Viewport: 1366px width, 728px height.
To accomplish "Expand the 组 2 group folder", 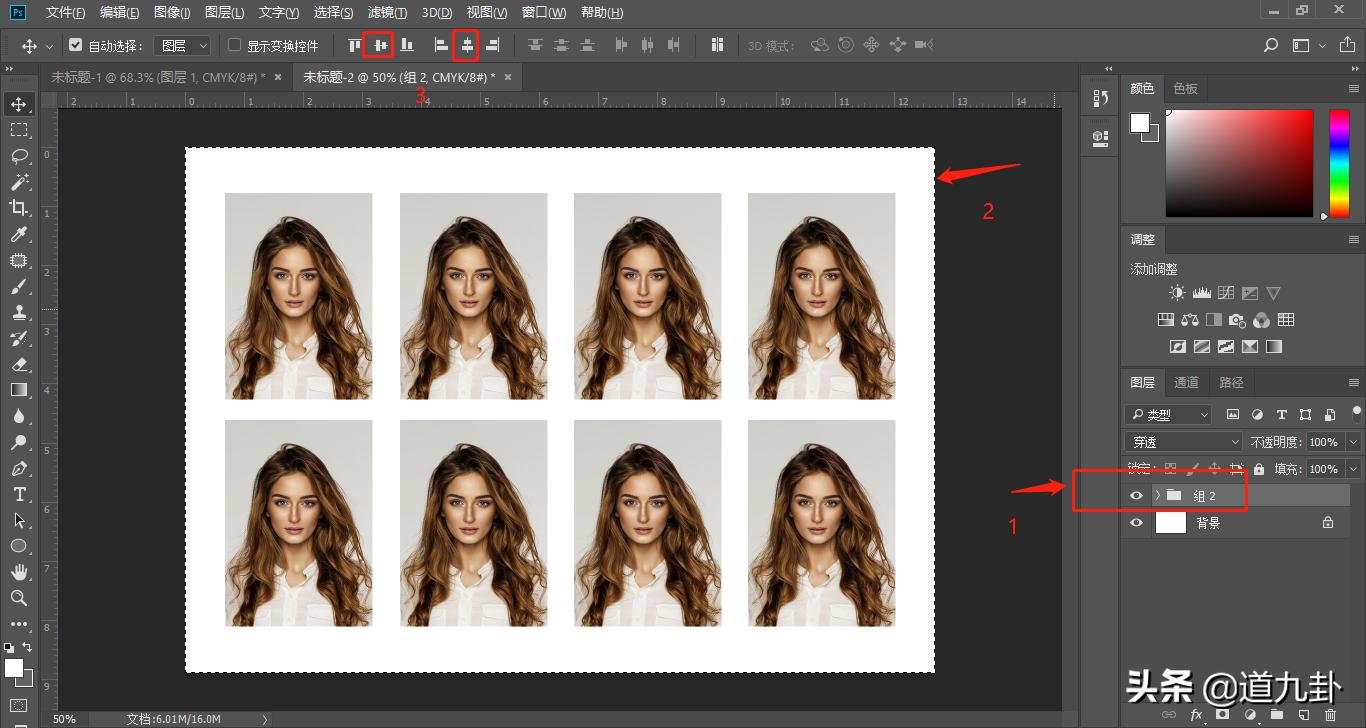I will [x=1157, y=496].
